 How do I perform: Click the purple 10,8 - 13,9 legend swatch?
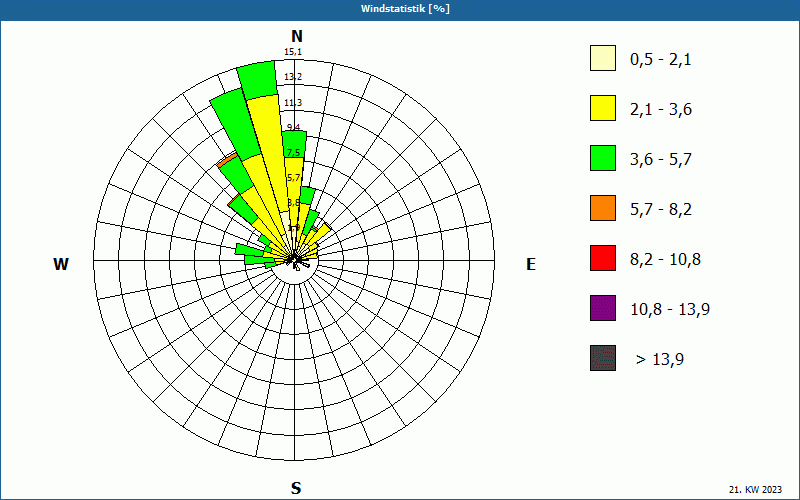tap(603, 308)
